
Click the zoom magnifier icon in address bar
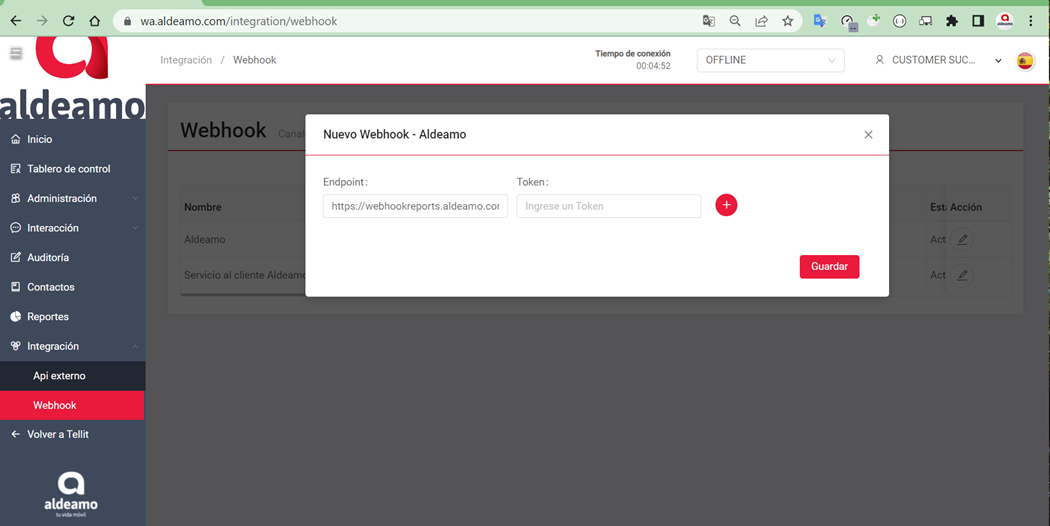735,21
